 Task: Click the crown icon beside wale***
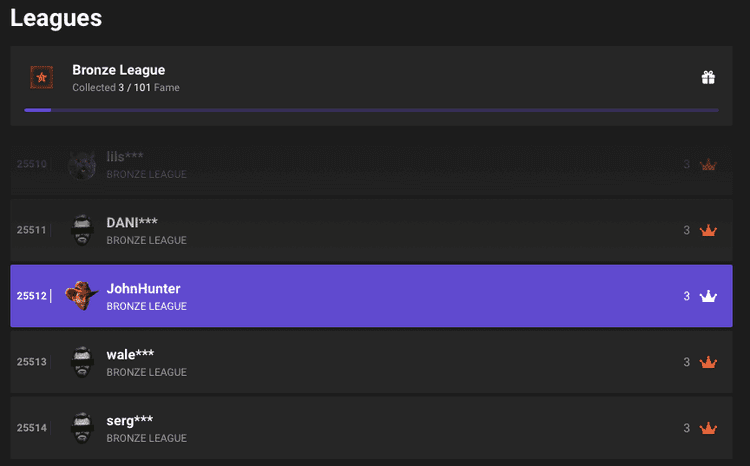click(x=708, y=362)
